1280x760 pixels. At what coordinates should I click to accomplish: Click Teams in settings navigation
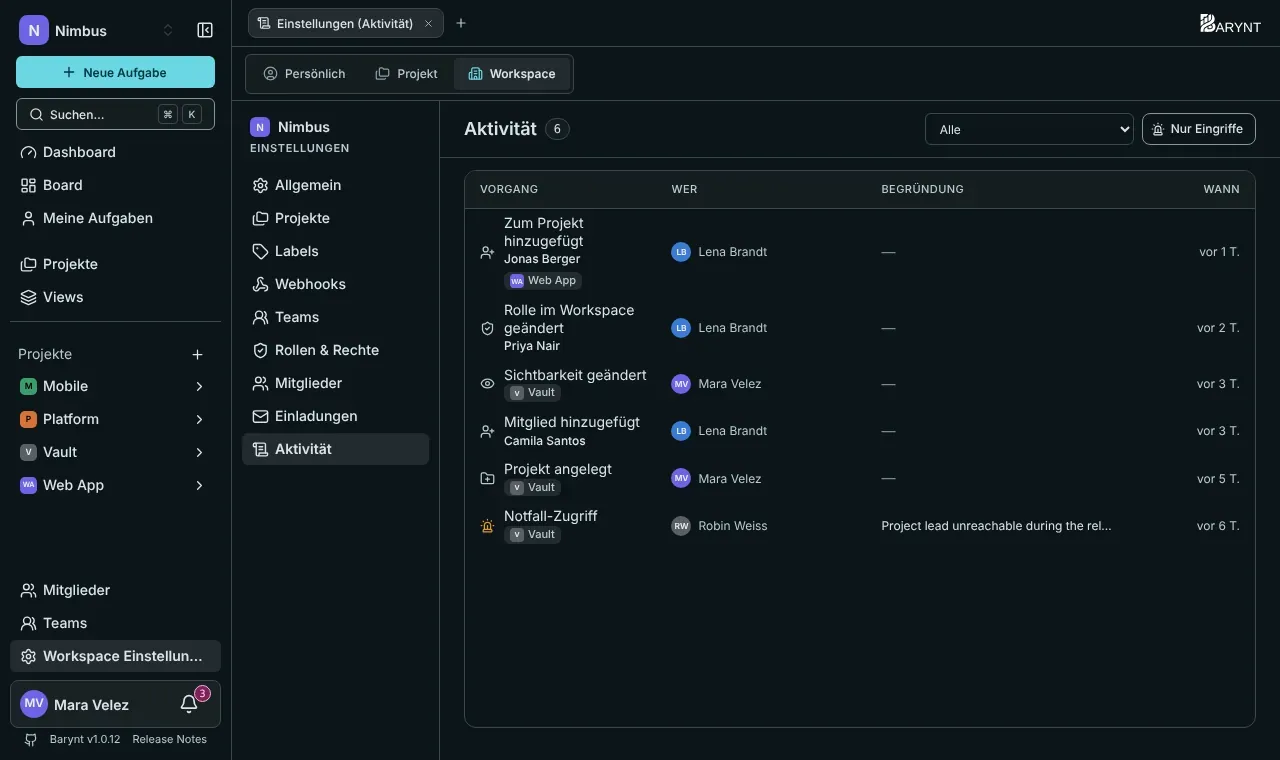click(335, 317)
